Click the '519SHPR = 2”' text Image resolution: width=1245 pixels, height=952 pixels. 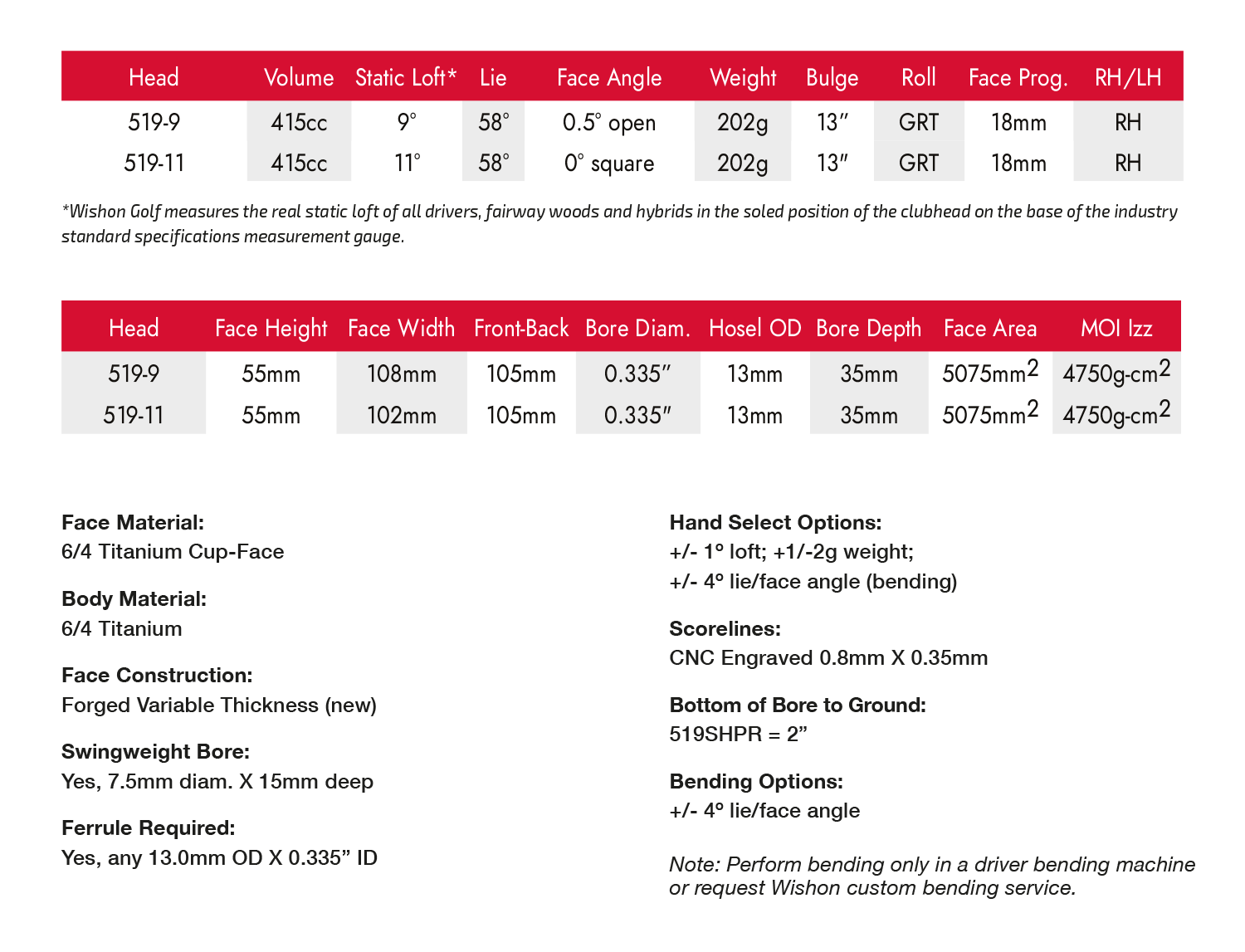(739, 734)
